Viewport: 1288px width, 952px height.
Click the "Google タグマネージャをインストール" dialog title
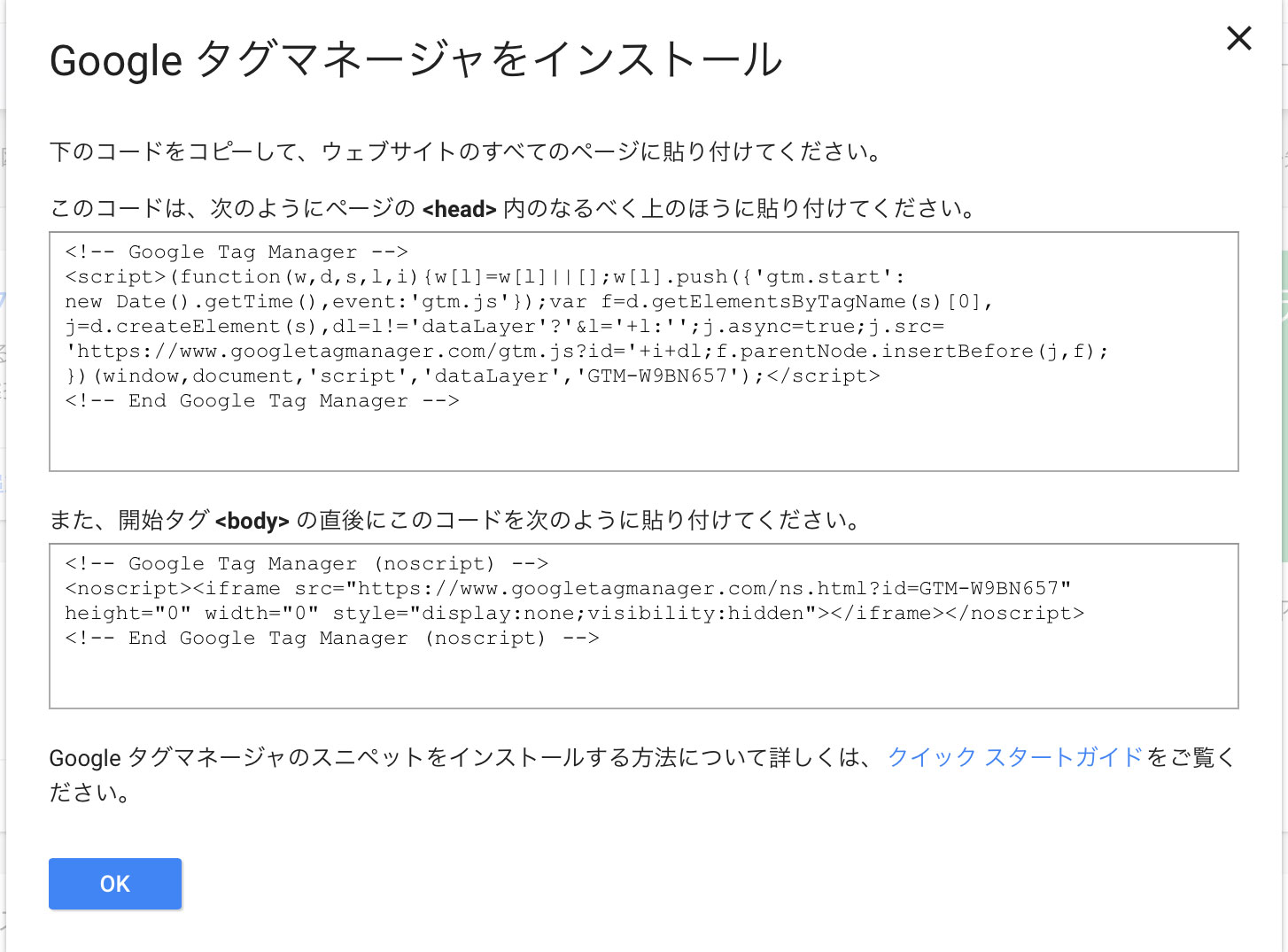[x=416, y=60]
